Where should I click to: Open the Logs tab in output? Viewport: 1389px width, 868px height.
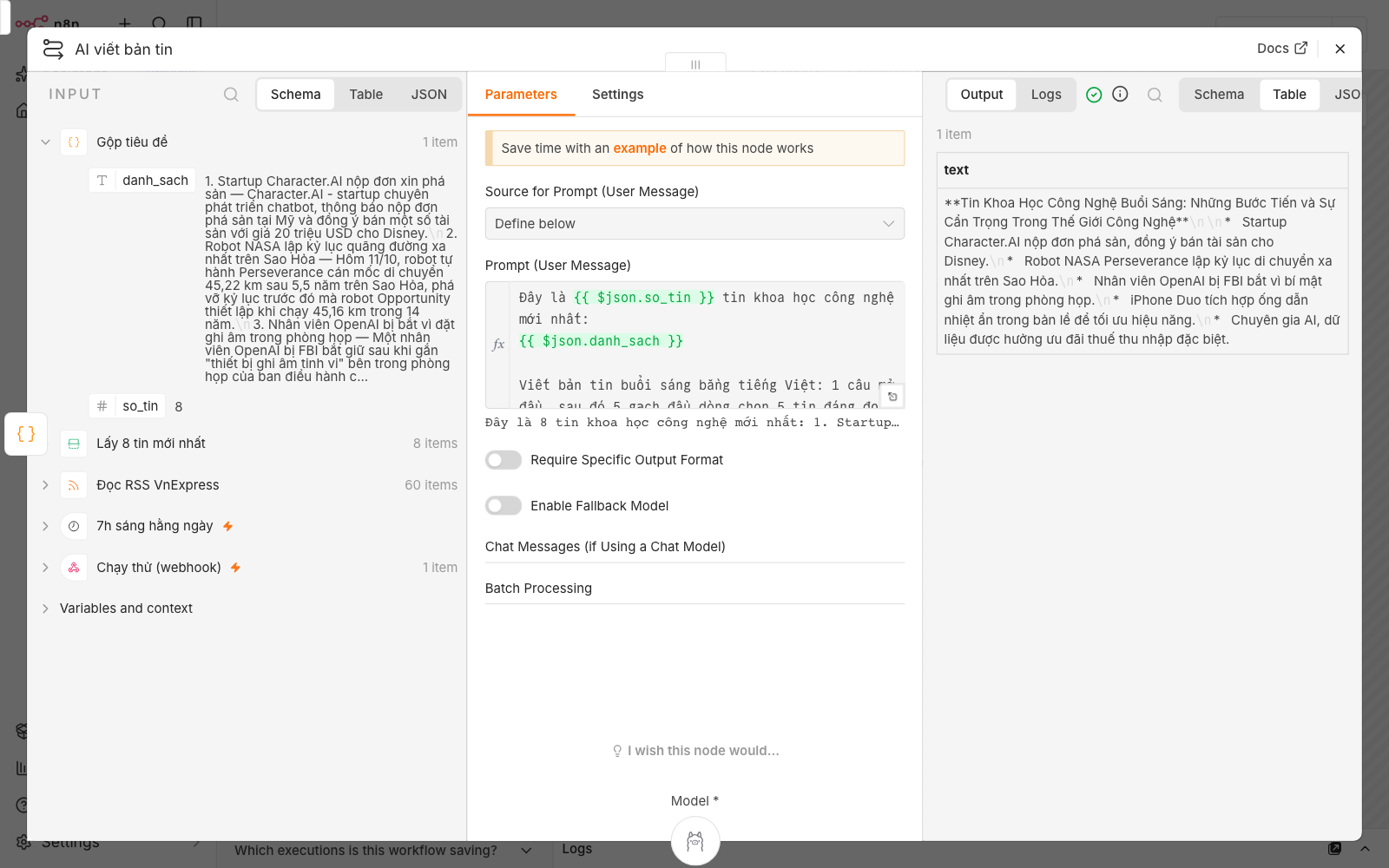(1046, 95)
